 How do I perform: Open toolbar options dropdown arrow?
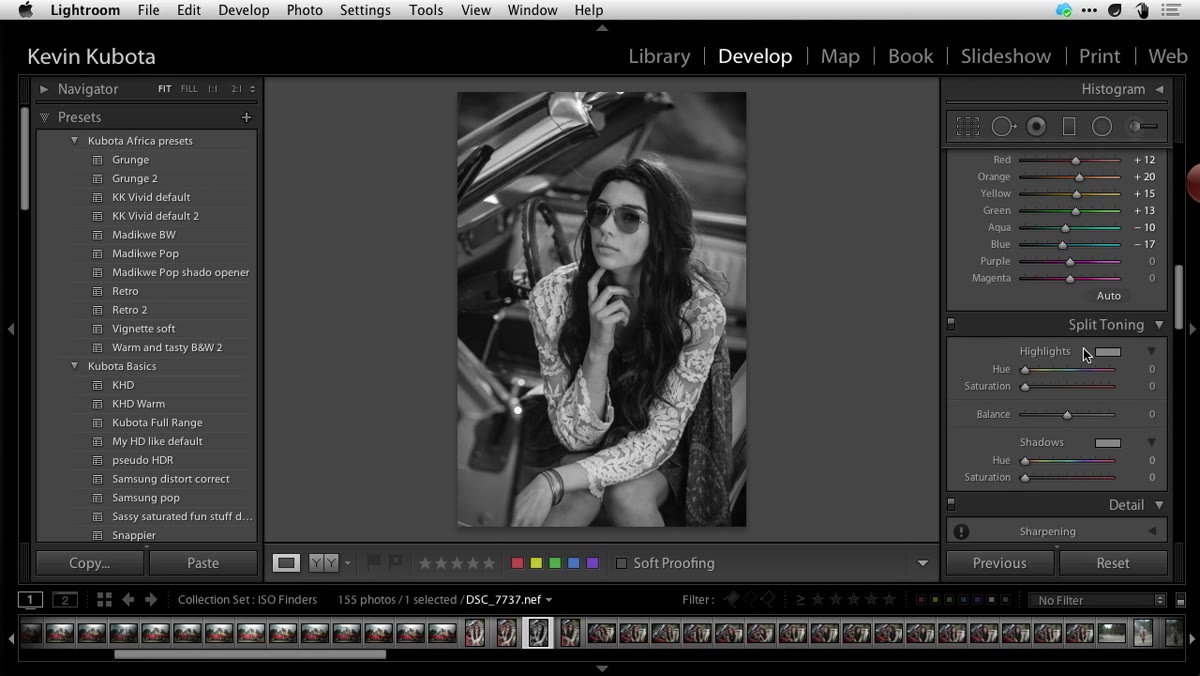[923, 563]
